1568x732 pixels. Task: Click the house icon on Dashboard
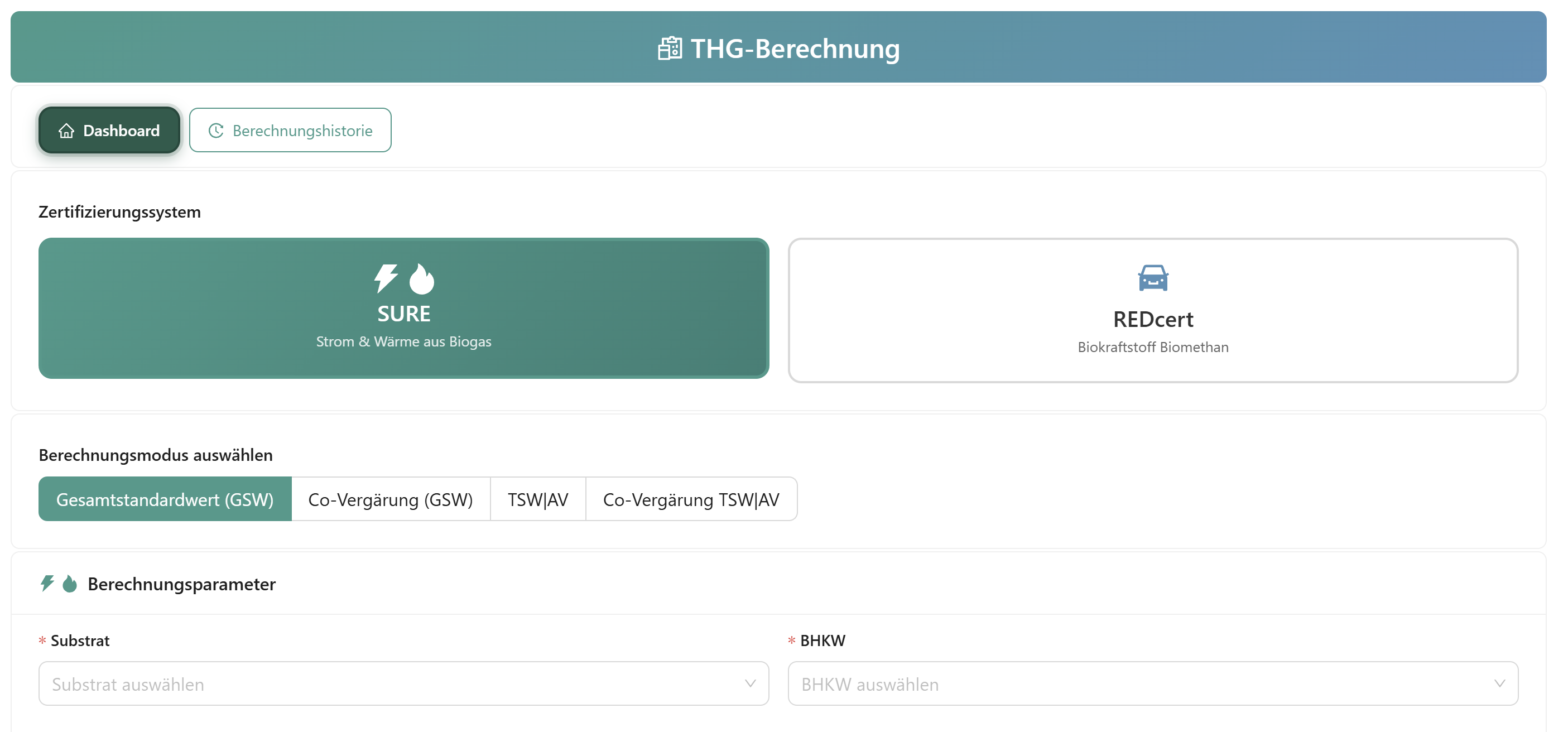click(66, 131)
